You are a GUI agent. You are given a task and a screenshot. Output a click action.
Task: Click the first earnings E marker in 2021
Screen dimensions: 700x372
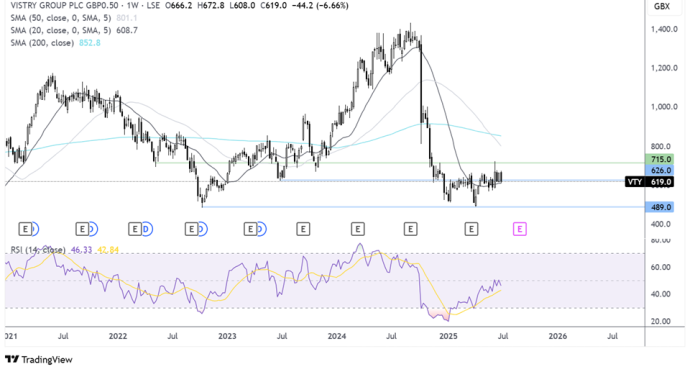click(25, 230)
